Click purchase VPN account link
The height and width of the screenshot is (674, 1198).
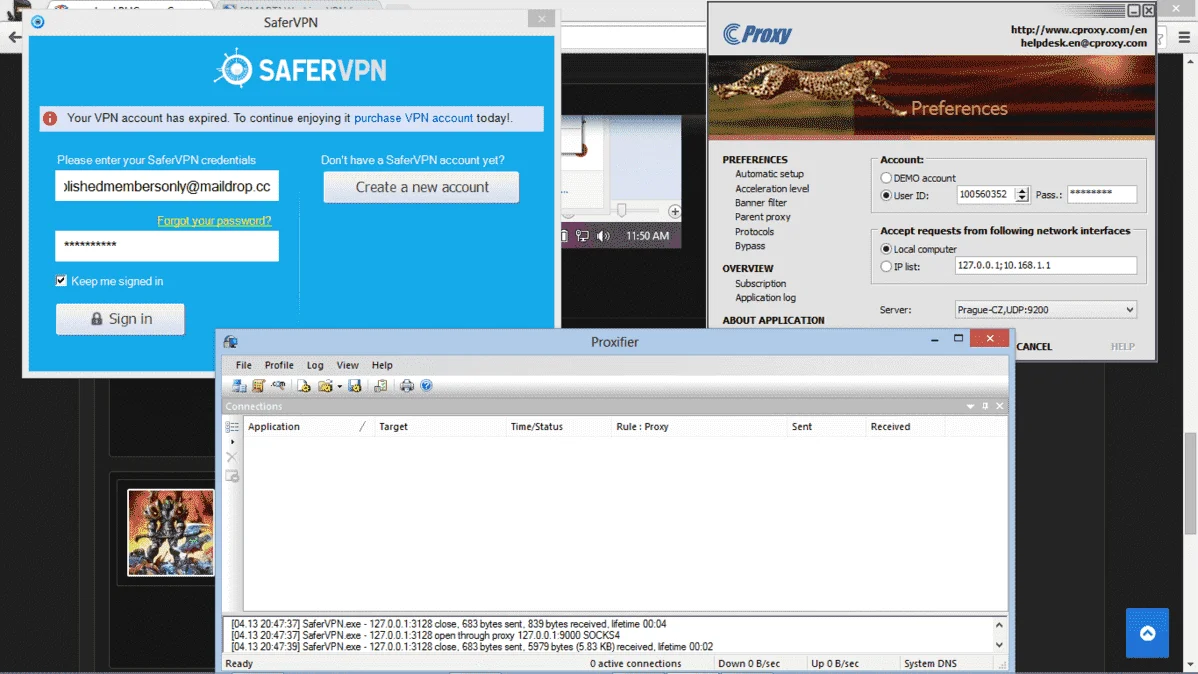tap(413, 118)
